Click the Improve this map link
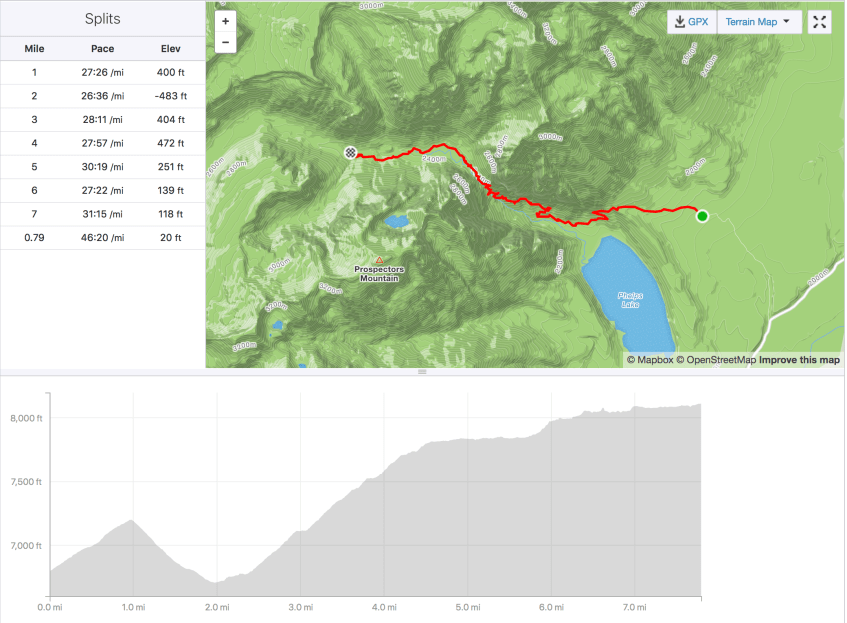Image resolution: width=847 pixels, height=623 pixels. click(x=799, y=360)
